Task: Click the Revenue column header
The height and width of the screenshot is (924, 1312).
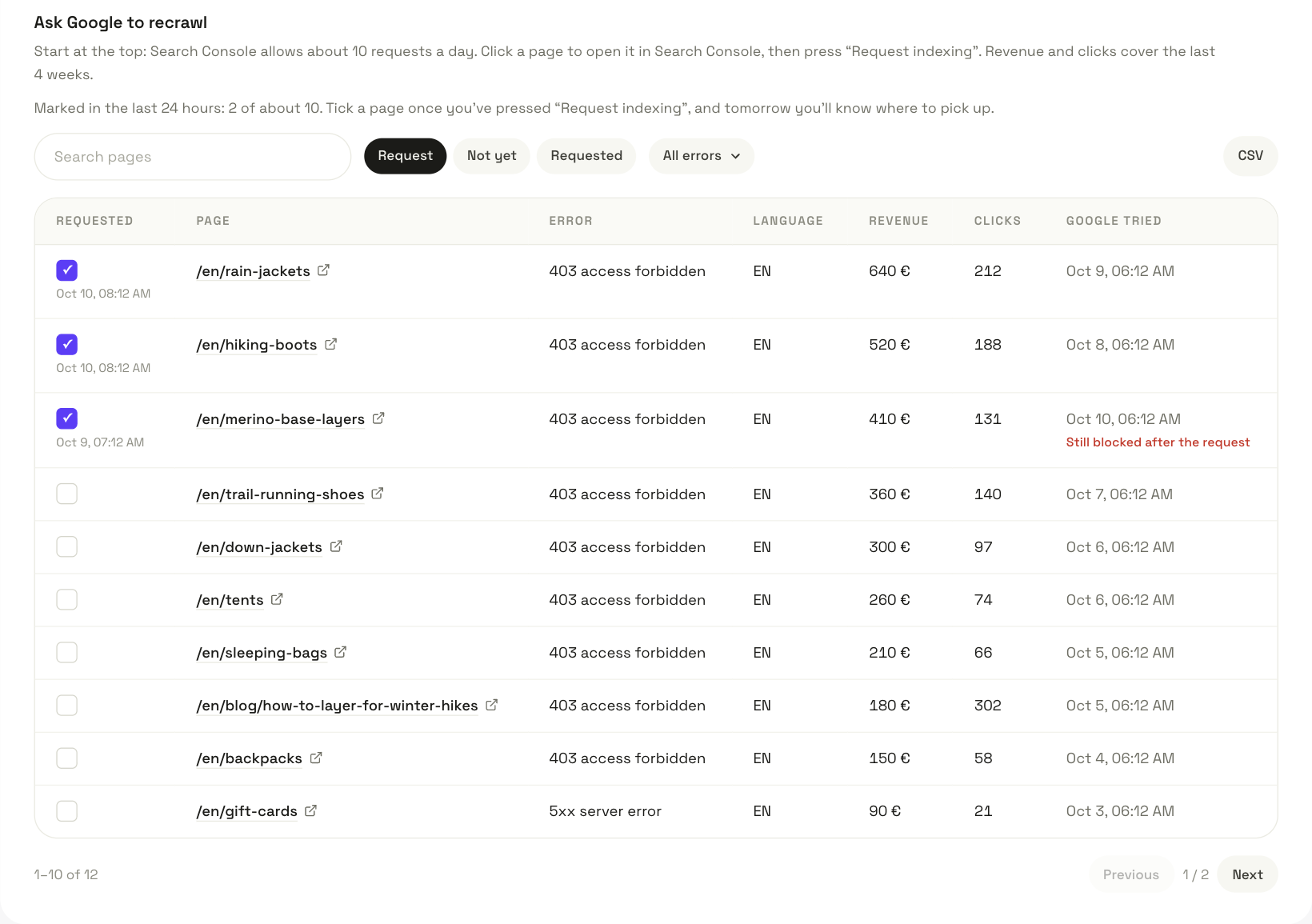Action: [898, 221]
